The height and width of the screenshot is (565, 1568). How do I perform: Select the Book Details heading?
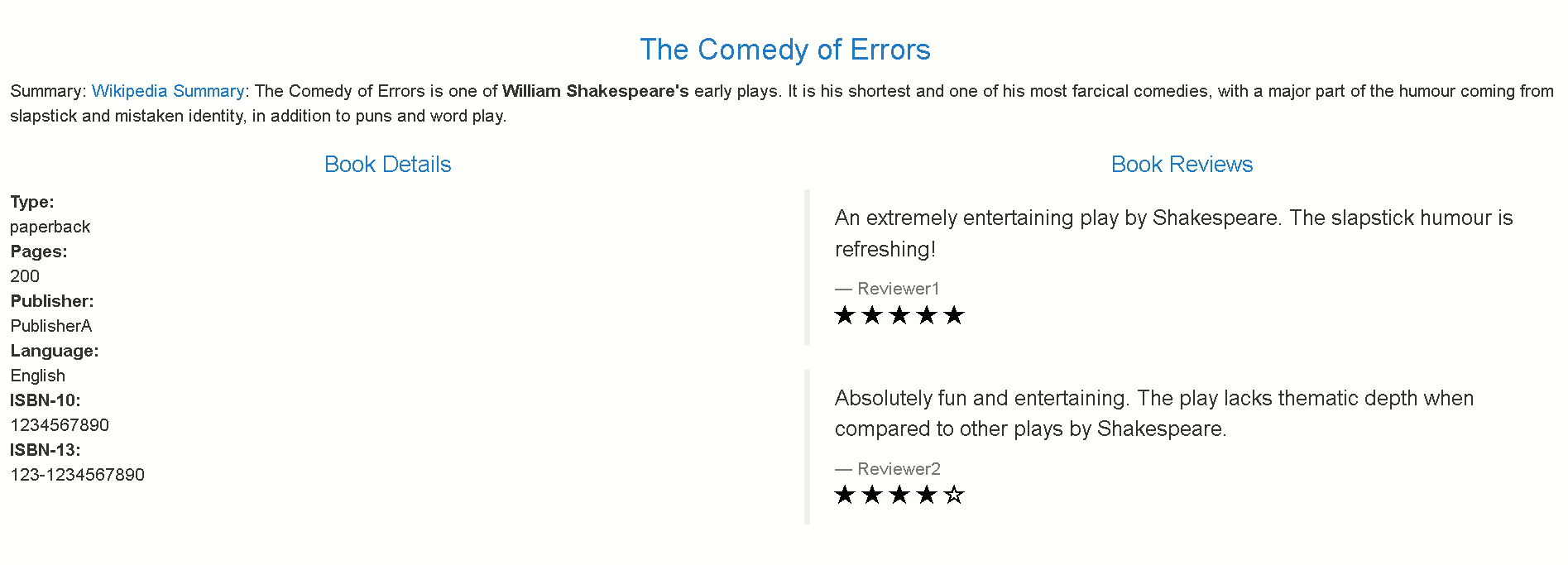(x=387, y=164)
